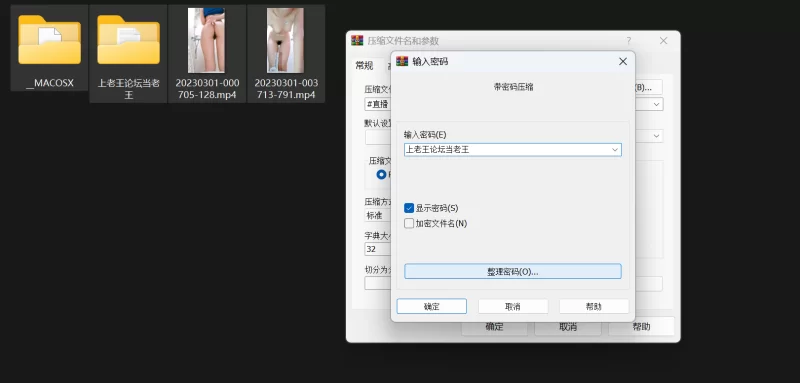
Task: Select the file 20230301-000705-128.mp4
Action: point(207,54)
